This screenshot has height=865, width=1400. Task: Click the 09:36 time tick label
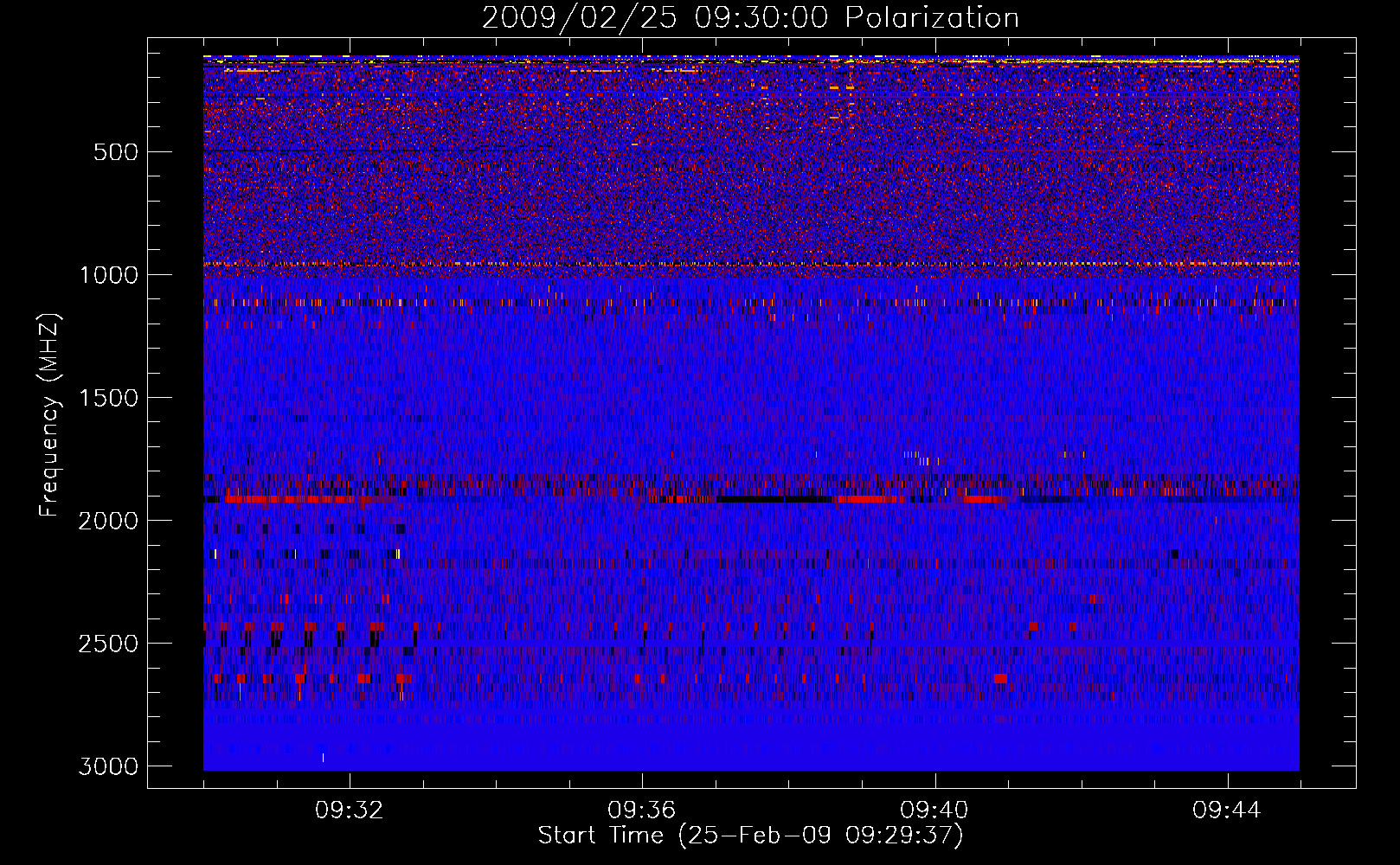[642, 811]
